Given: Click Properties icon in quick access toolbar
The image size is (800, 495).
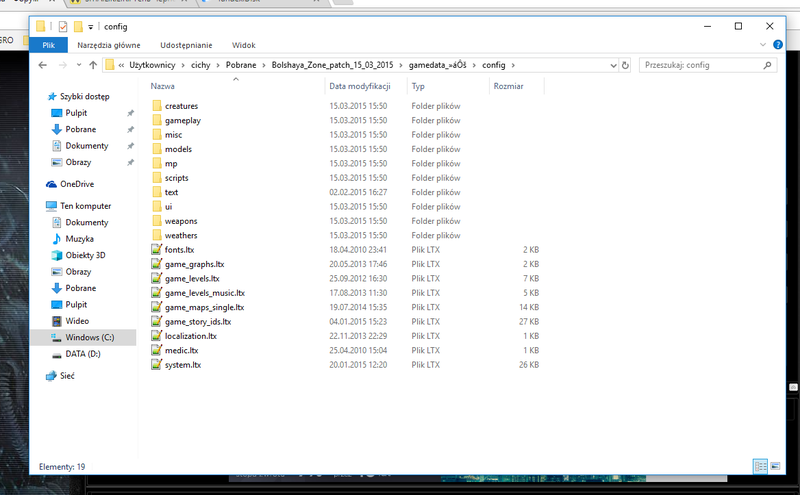Looking at the screenshot, I should [x=63, y=26].
